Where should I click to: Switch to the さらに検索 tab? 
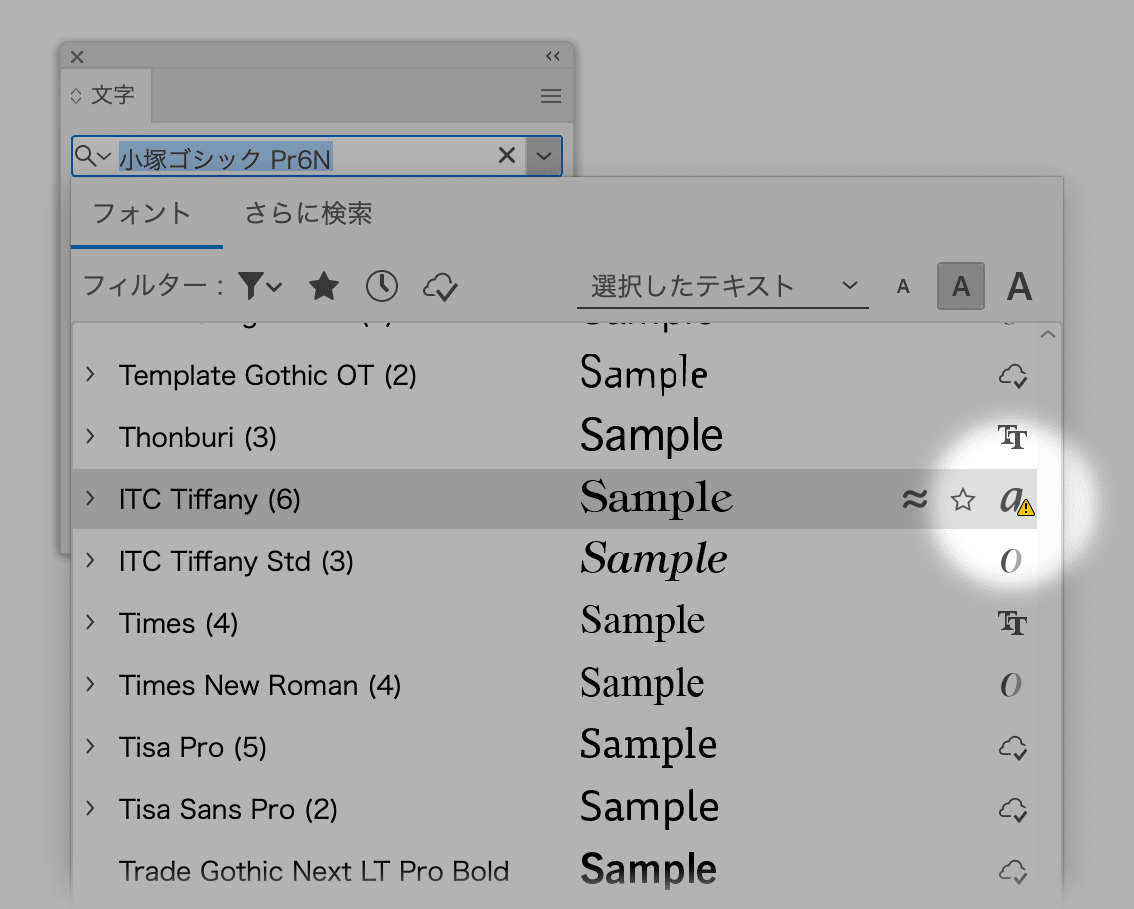point(308,213)
